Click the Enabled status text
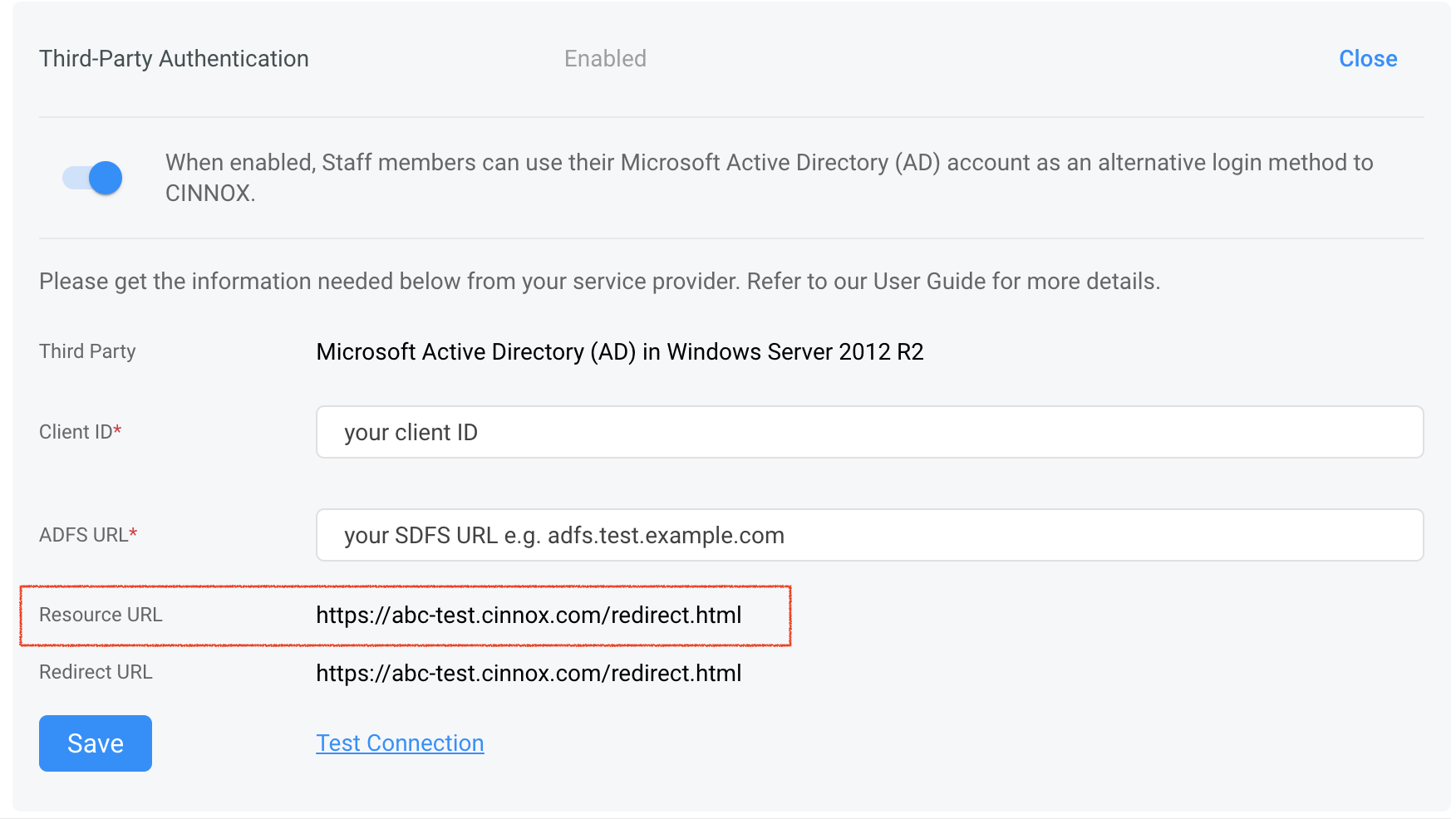The image size is (1456, 819). [605, 59]
